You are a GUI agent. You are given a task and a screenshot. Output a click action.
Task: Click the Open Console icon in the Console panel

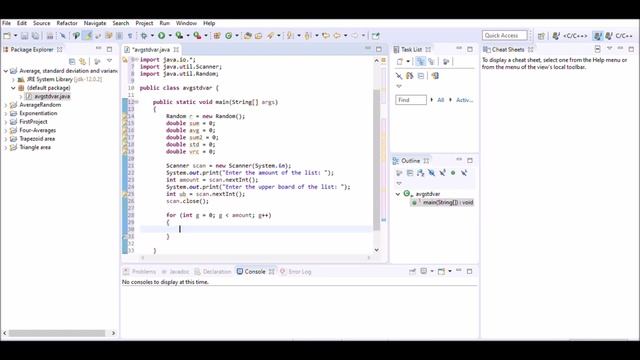coord(441,271)
